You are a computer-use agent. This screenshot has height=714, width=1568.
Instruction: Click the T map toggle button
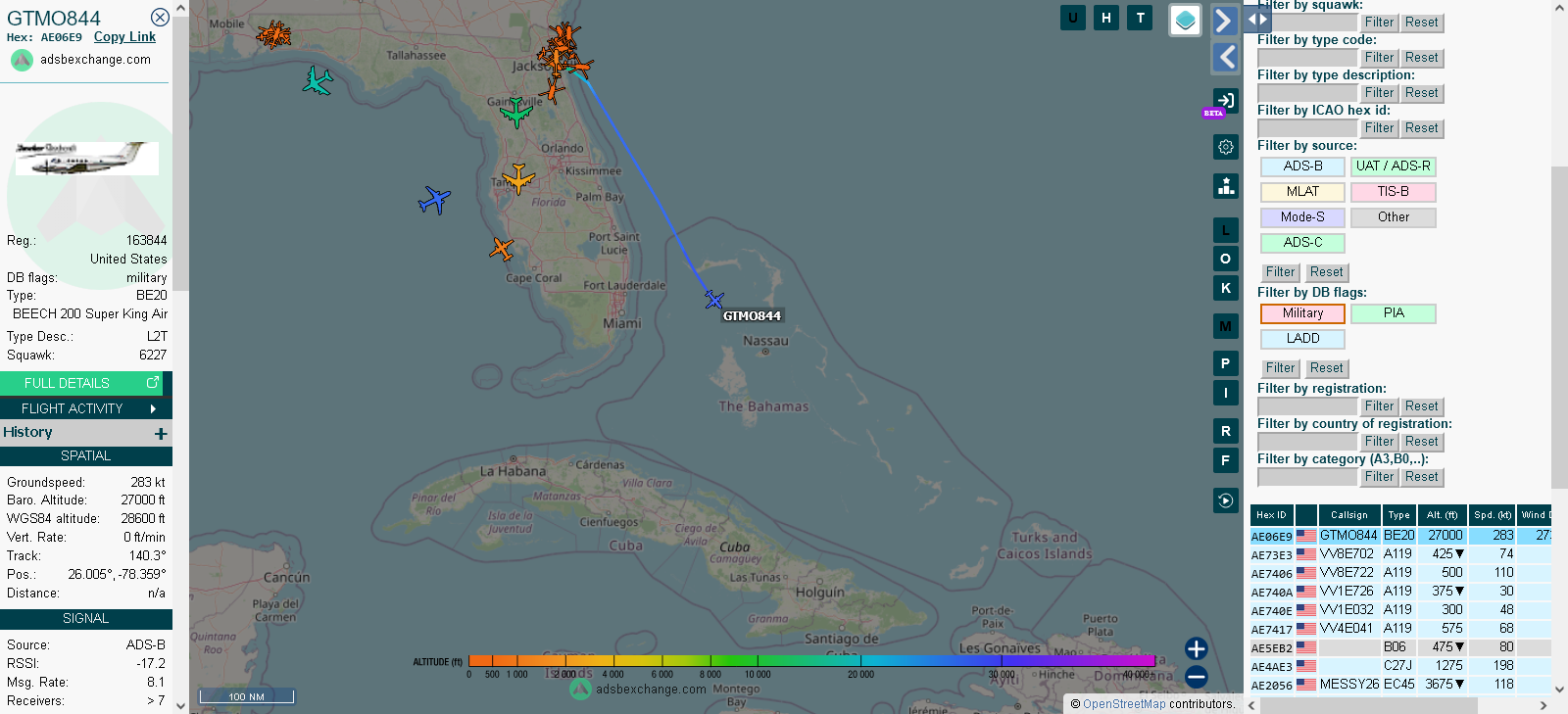click(1140, 18)
